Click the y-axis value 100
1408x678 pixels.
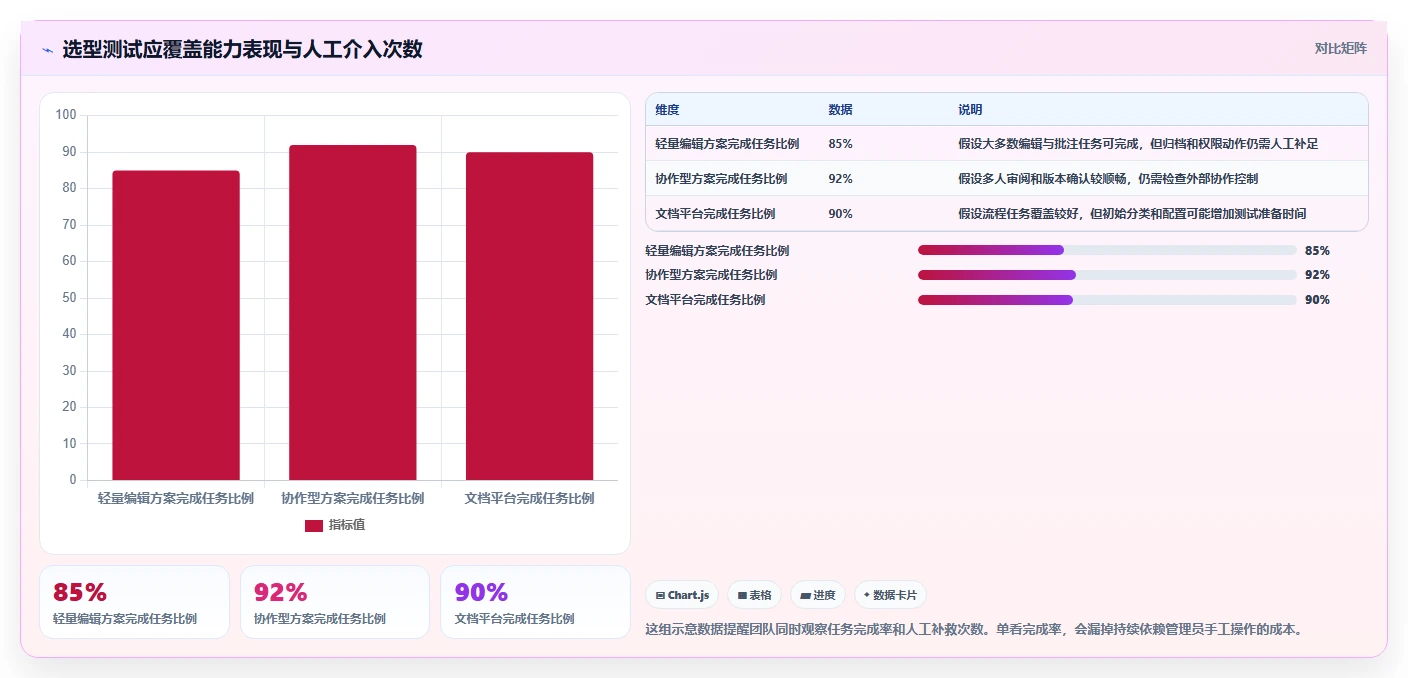pyautogui.click(x=66, y=115)
